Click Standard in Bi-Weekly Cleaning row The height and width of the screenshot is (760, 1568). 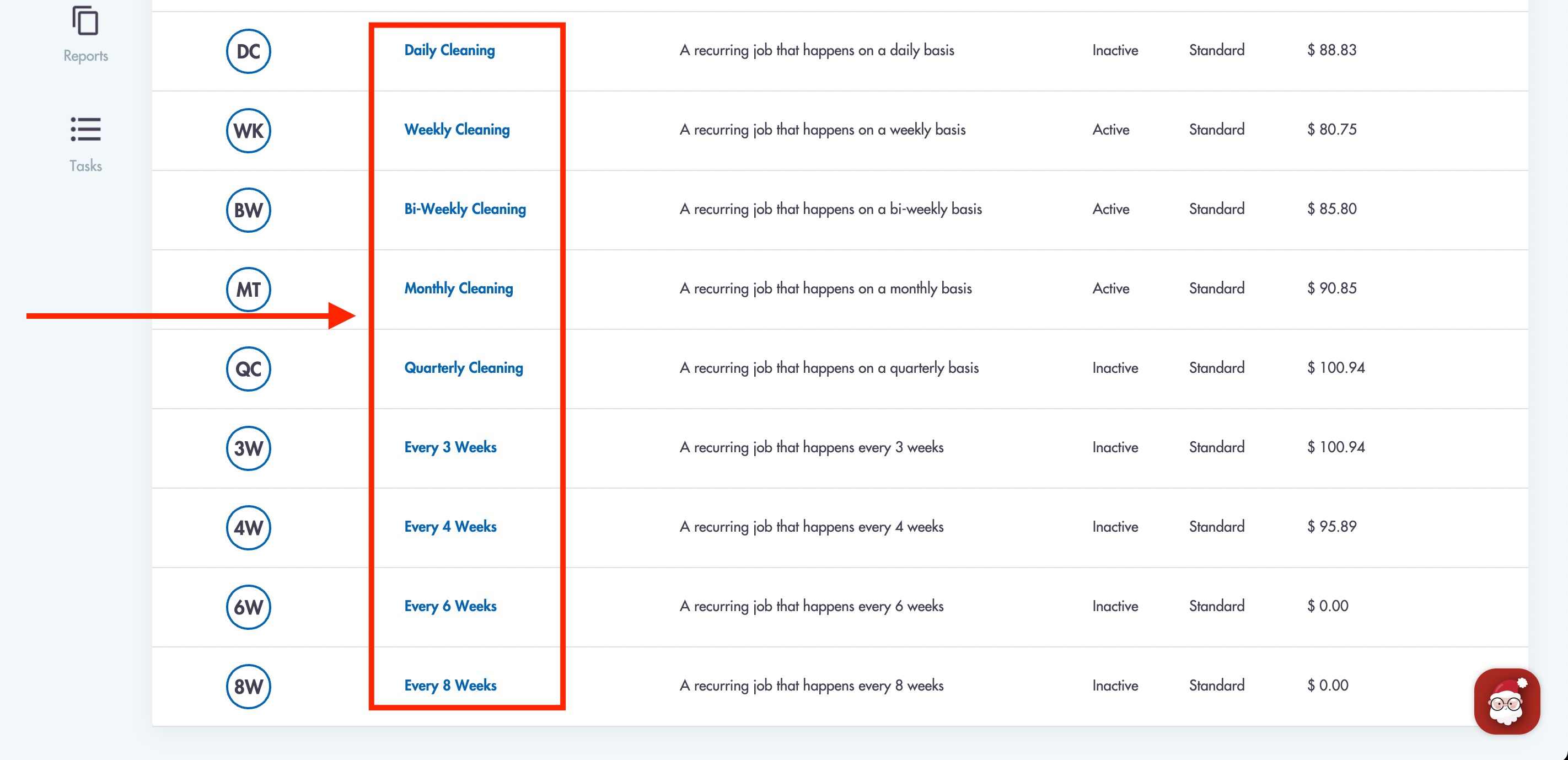coord(1217,209)
